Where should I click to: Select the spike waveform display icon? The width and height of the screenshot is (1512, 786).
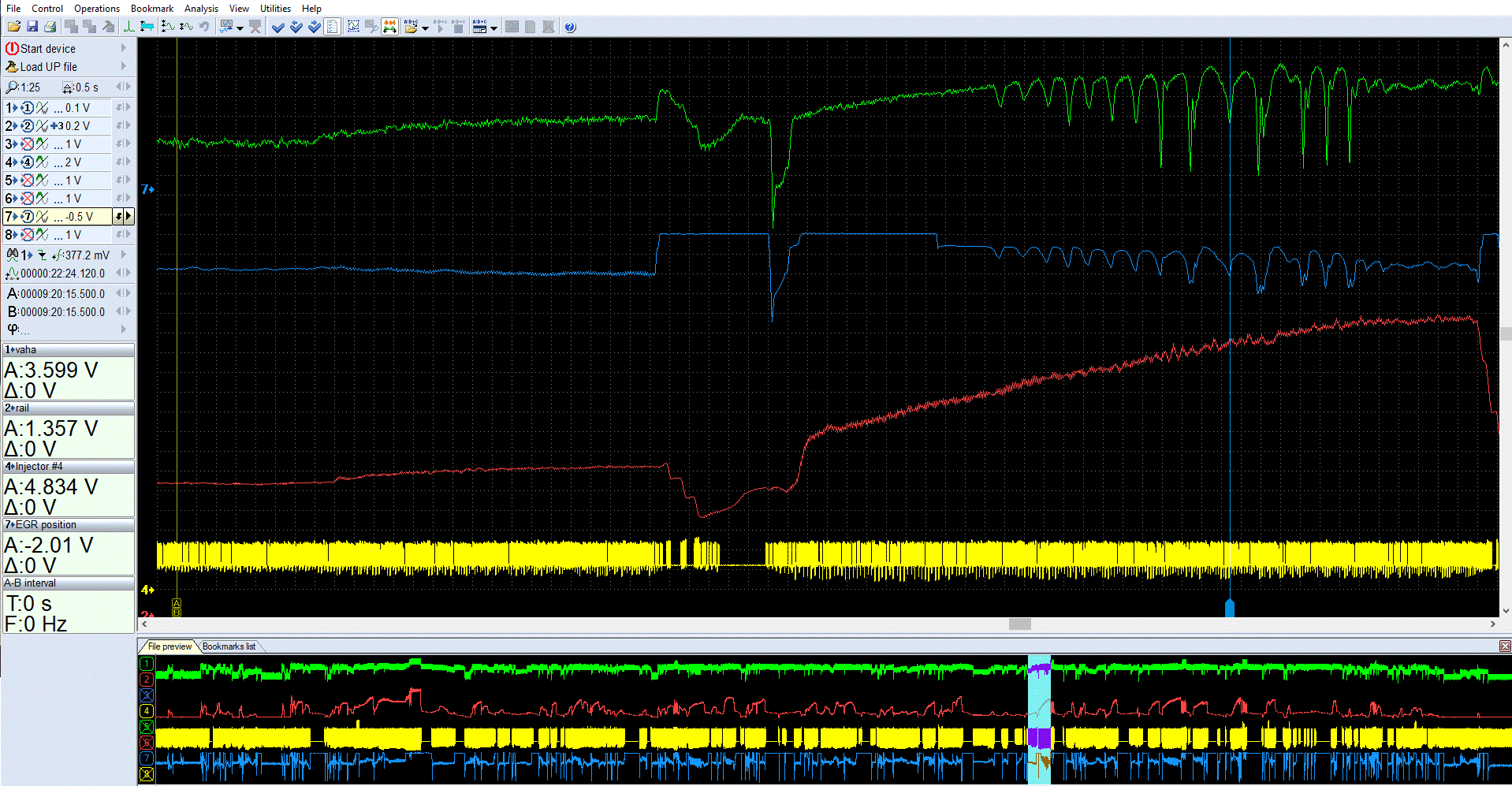[128, 27]
